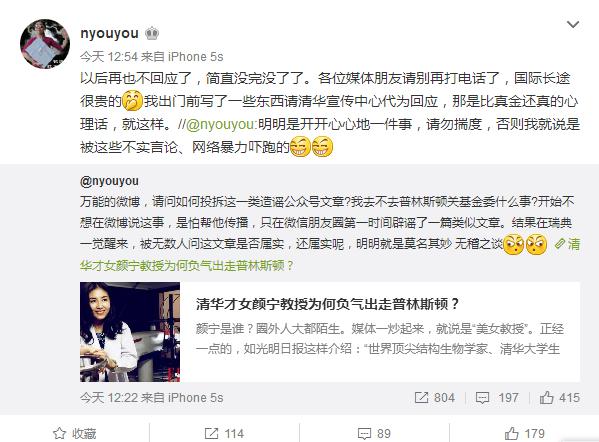Like the quoted post with 415 likes
Image resolution: width=599 pixels, height=442 pixels.
(x=560, y=398)
